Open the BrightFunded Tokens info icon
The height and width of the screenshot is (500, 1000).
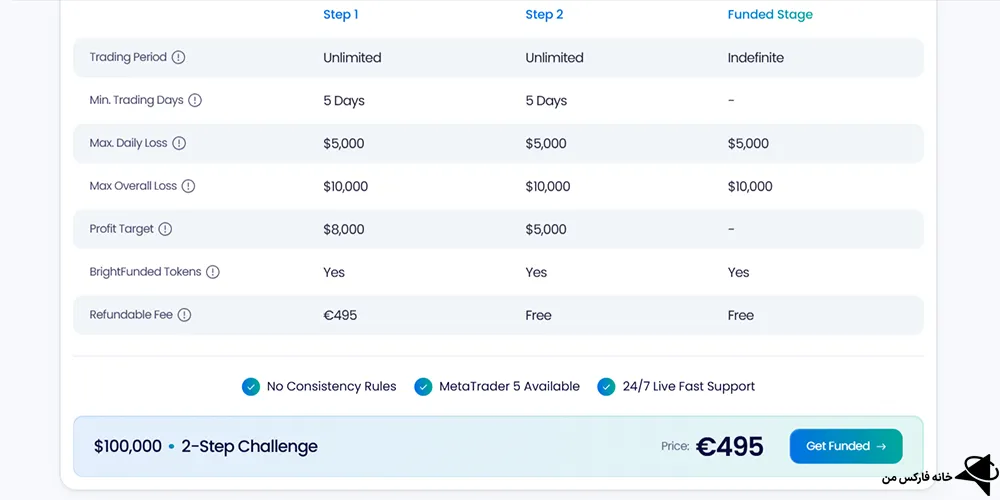[213, 272]
